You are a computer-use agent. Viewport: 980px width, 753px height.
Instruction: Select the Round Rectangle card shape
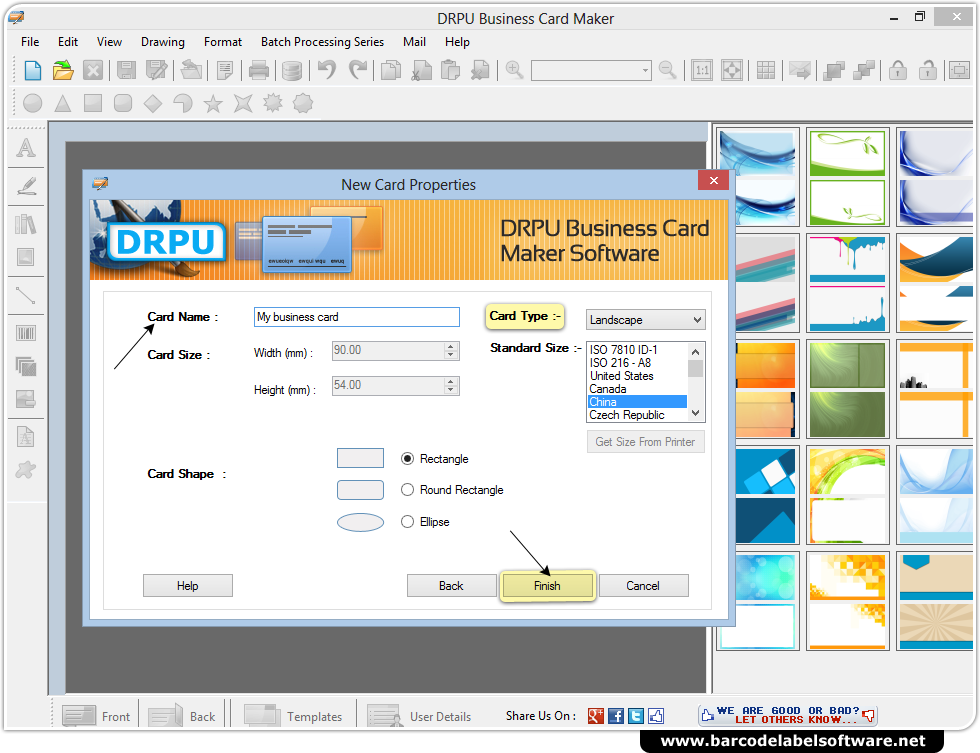point(408,490)
